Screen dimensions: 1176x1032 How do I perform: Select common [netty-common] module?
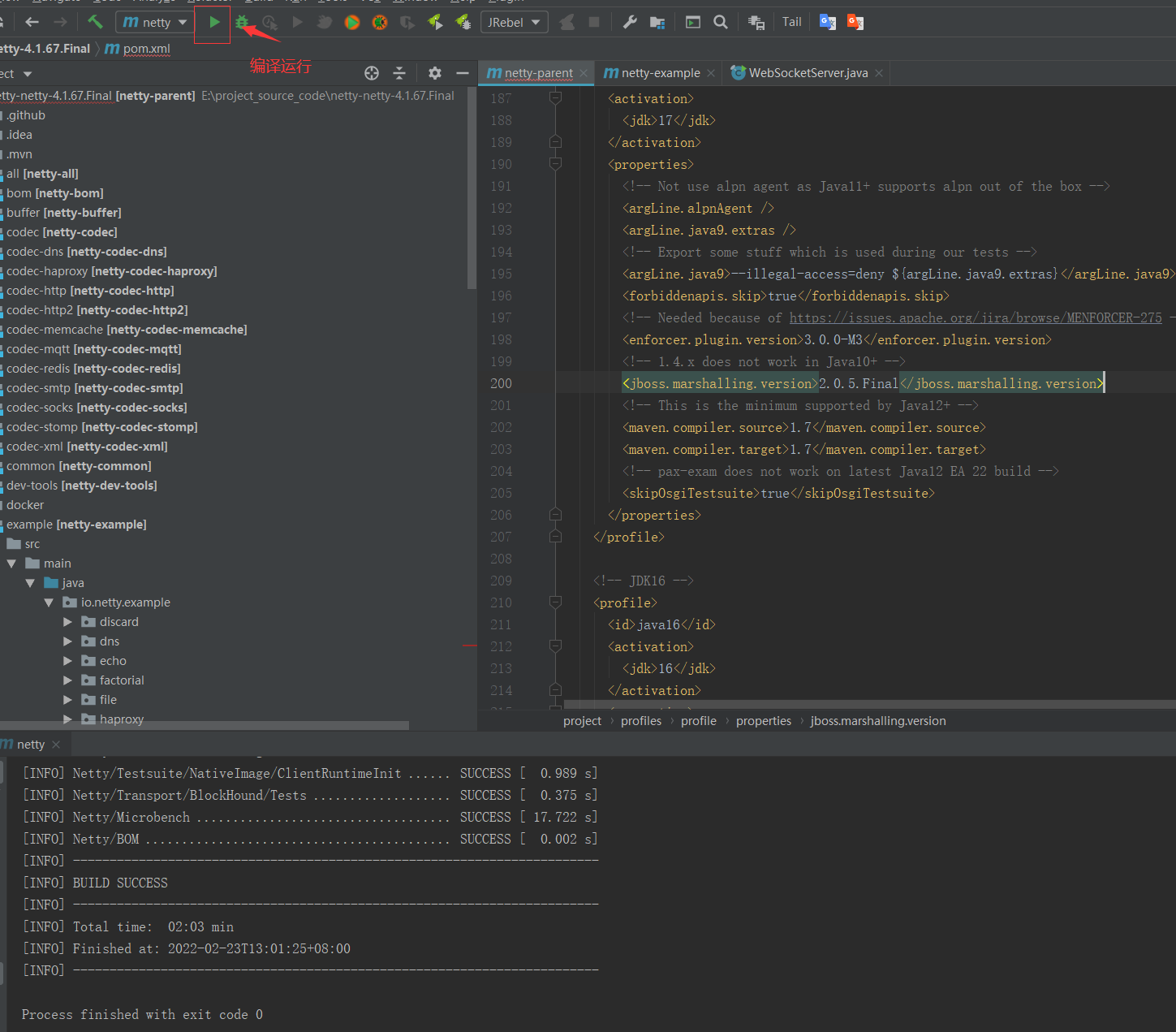click(x=79, y=466)
